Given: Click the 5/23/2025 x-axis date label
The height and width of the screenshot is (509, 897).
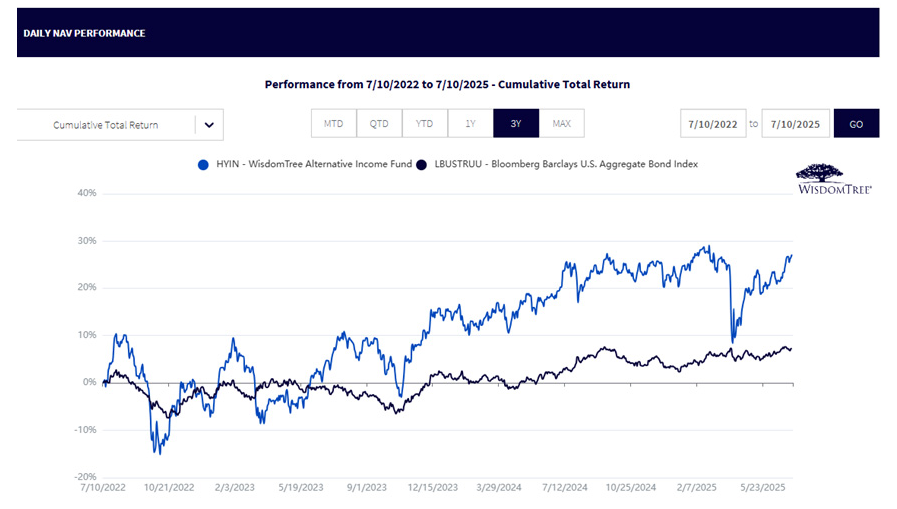Looking at the screenshot, I should (763, 488).
